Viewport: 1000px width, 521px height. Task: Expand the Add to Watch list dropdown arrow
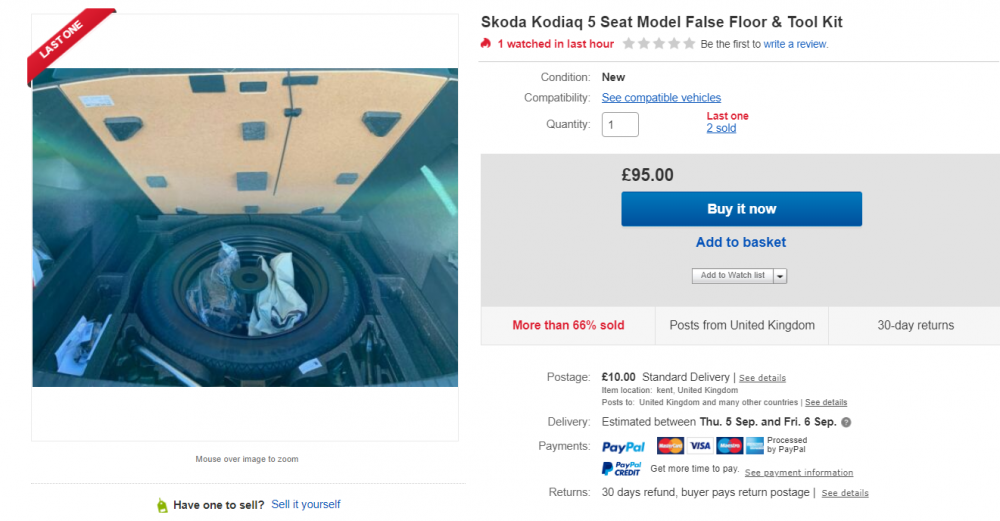click(x=780, y=276)
